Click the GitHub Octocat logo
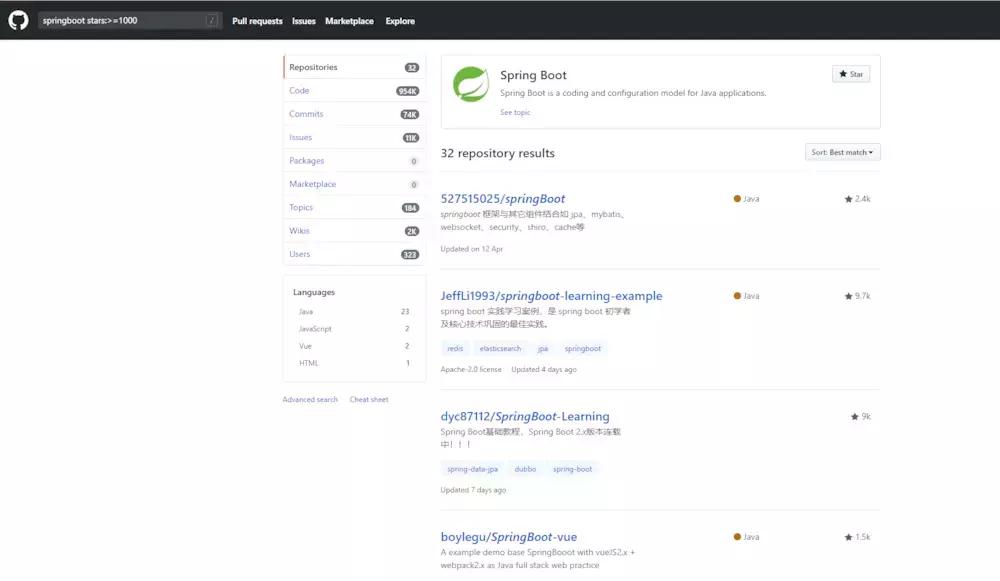The height and width of the screenshot is (581, 1000). (18, 20)
